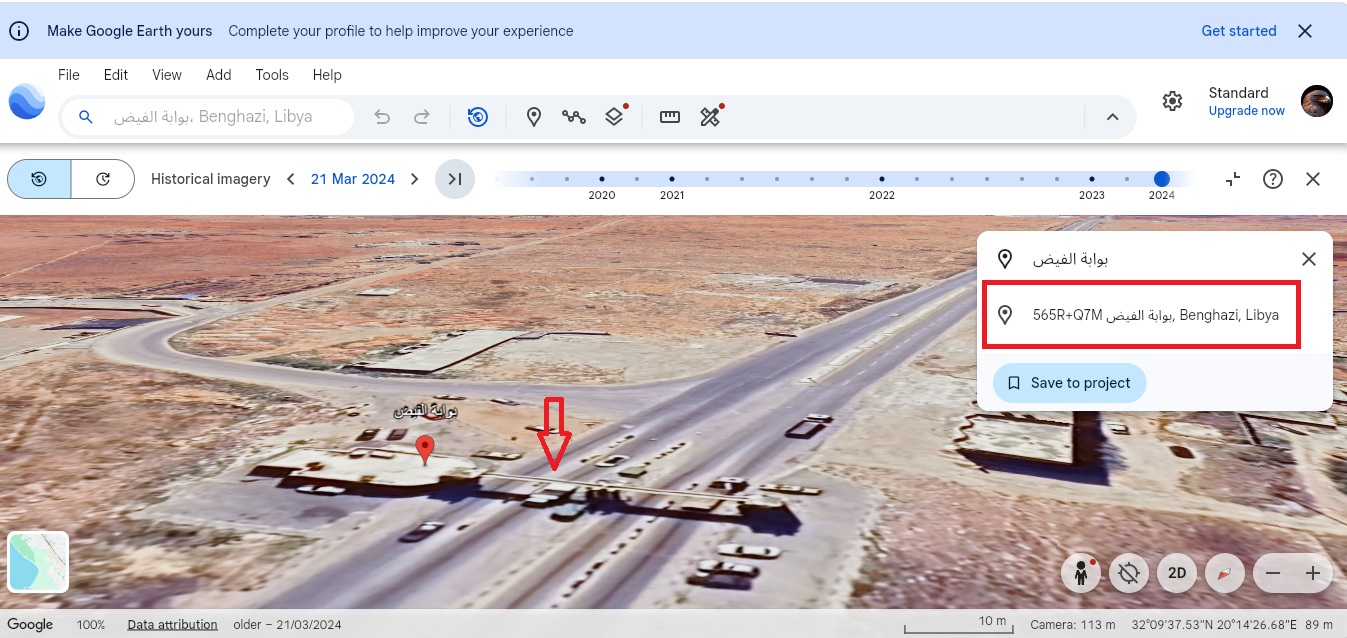Open the Help menu

point(327,75)
